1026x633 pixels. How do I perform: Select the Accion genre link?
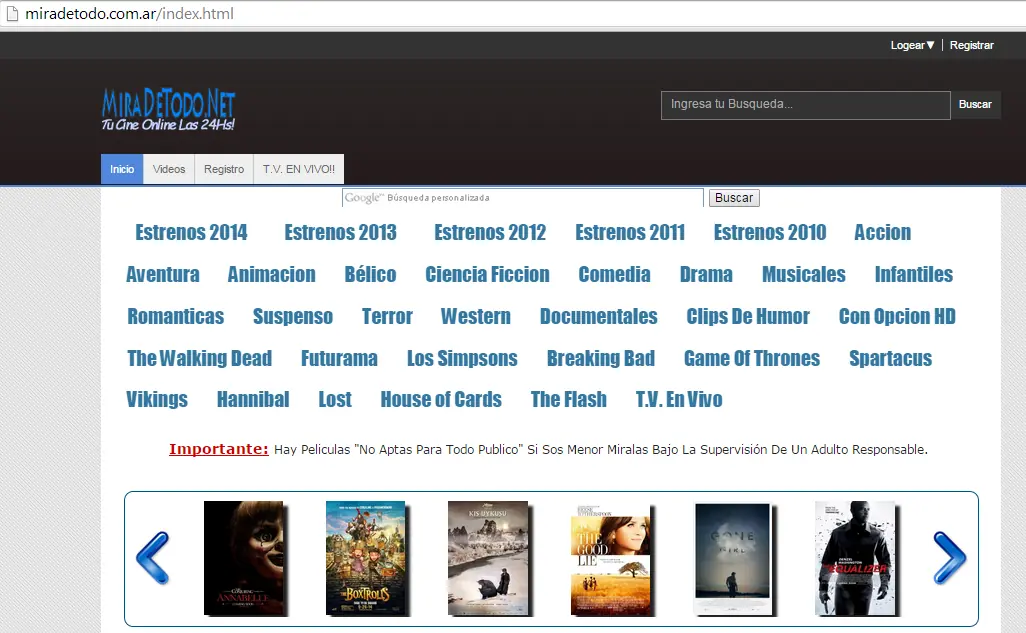pos(883,232)
